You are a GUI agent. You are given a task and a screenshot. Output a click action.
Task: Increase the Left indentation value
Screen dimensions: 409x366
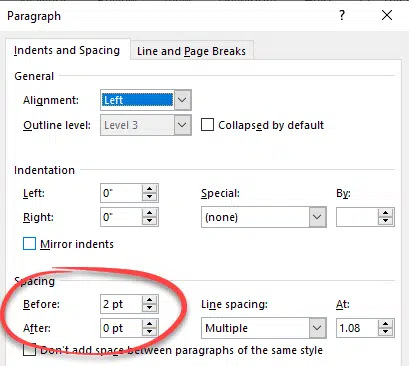[149, 189]
